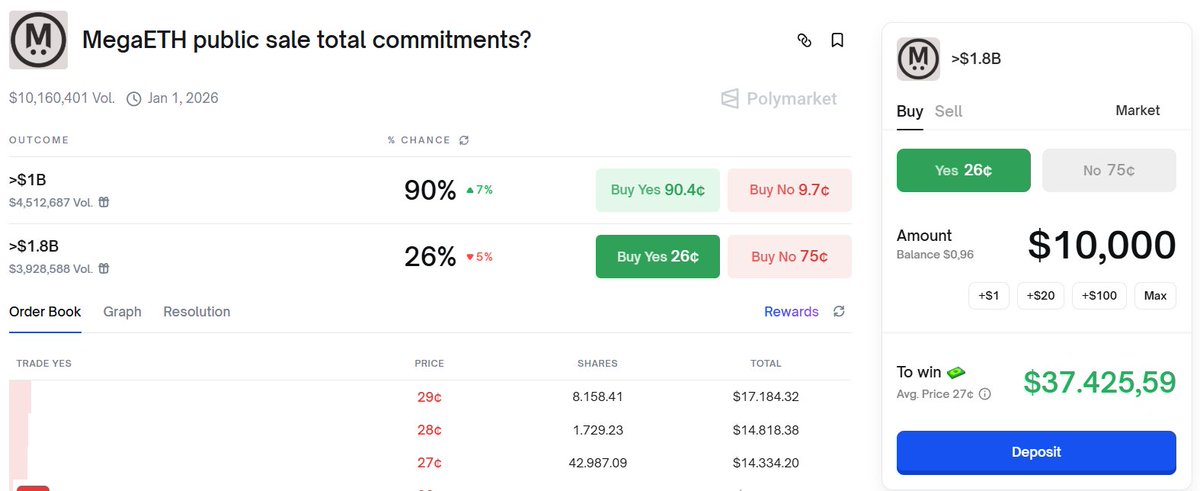1200x491 pixels.
Task: Buy Yes at 26¢ for >$1.8B
Action: click(x=657, y=256)
